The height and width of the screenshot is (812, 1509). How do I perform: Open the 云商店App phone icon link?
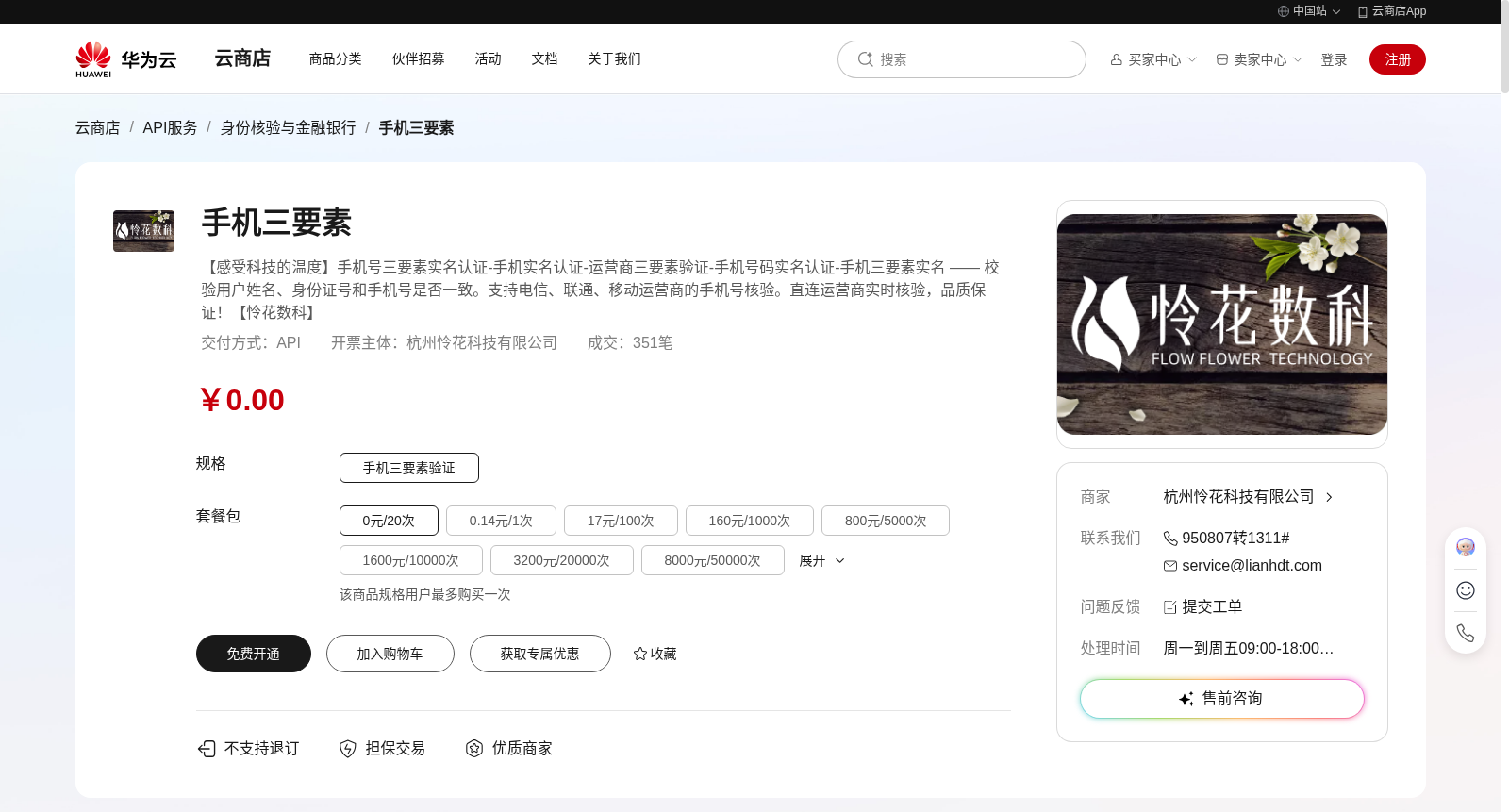pyautogui.click(x=1363, y=11)
